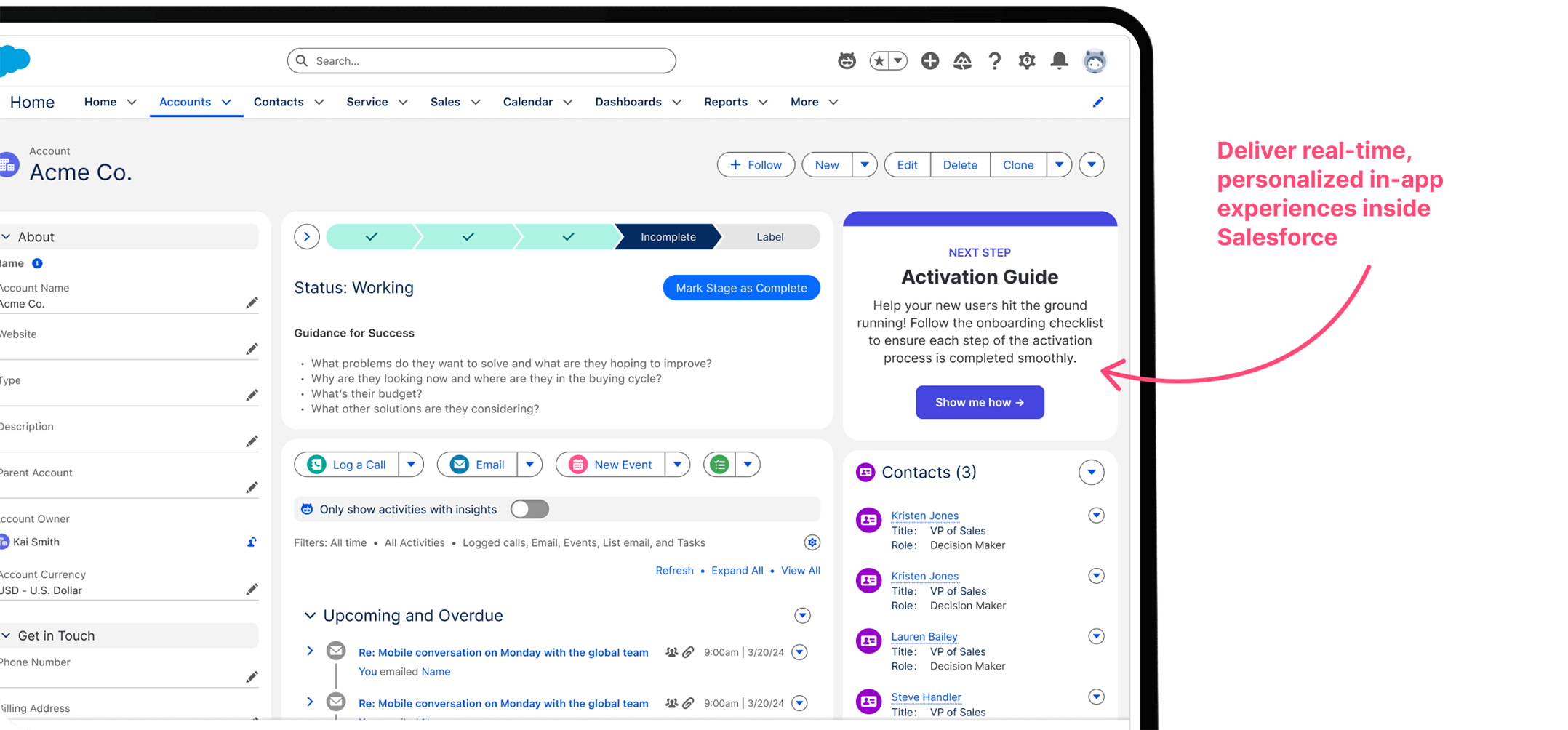Edit the Account Currency pencil

click(252, 590)
